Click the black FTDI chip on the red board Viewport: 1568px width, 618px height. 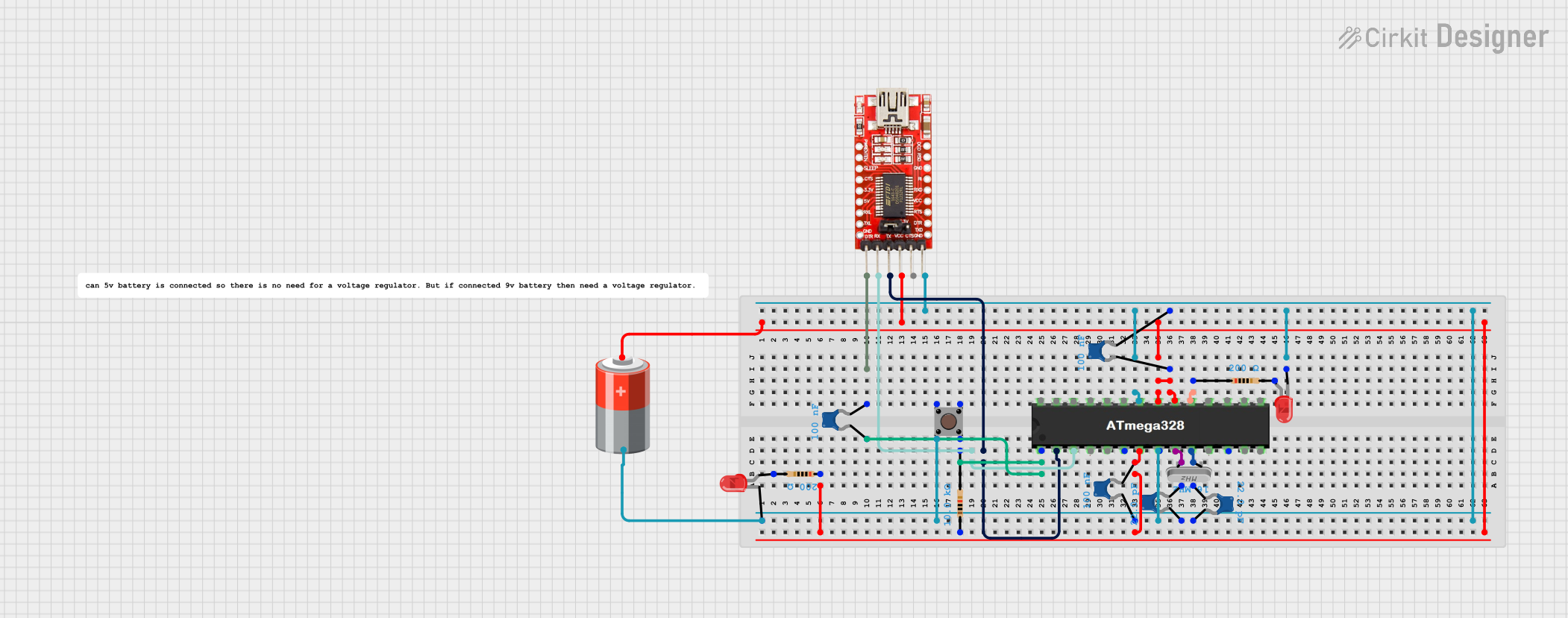892,196
